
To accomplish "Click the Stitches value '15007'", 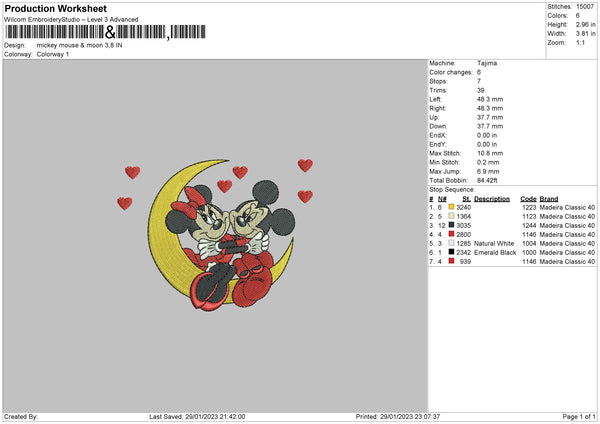I will click(585, 7).
